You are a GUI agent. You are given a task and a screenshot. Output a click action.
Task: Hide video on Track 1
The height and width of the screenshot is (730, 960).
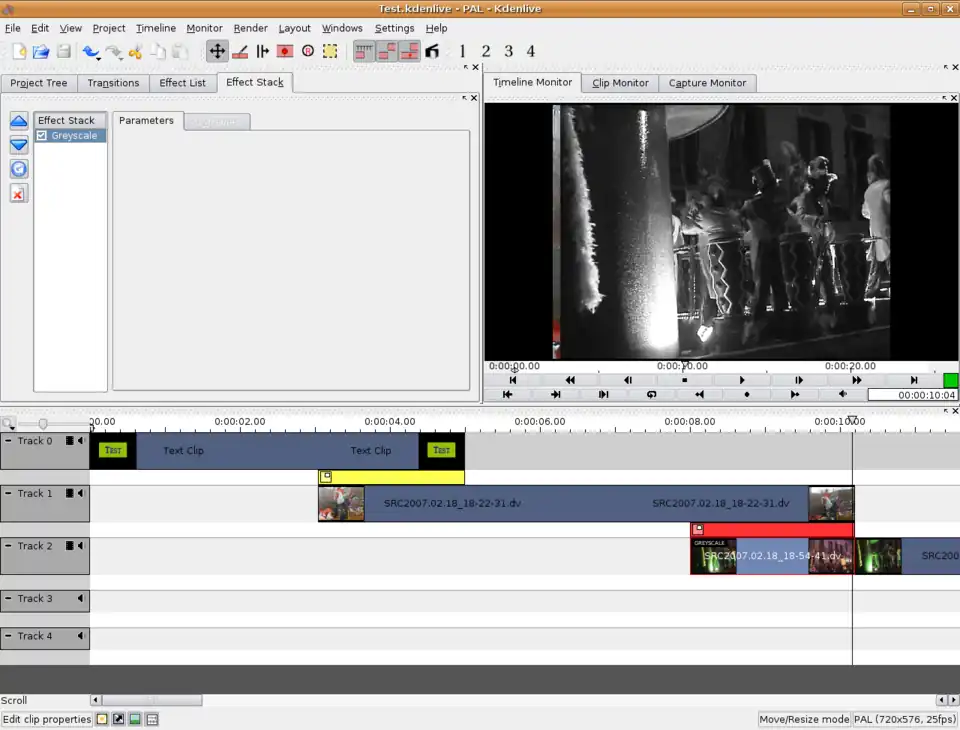point(70,494)
